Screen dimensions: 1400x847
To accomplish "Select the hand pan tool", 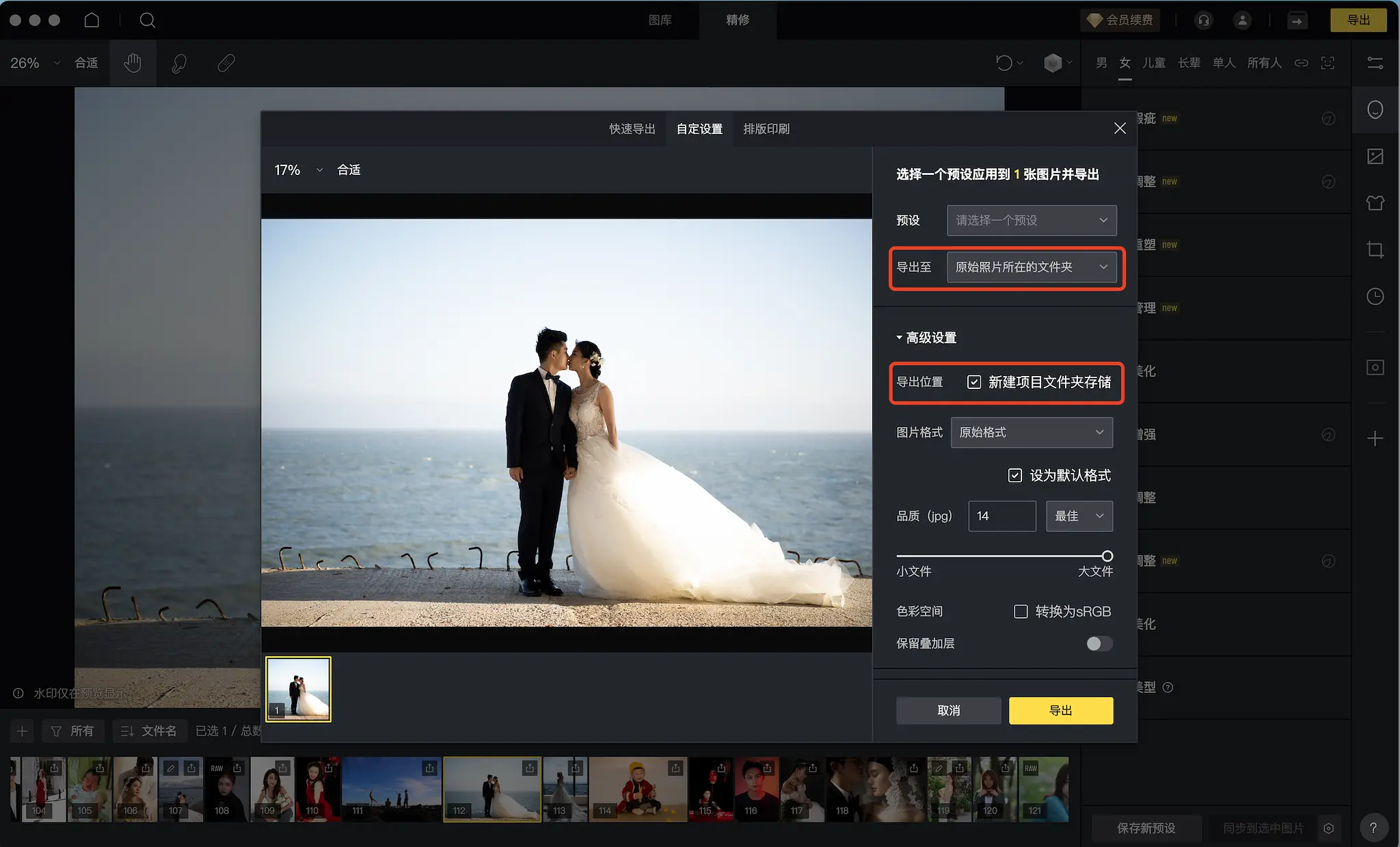I will tap(133, 63).
